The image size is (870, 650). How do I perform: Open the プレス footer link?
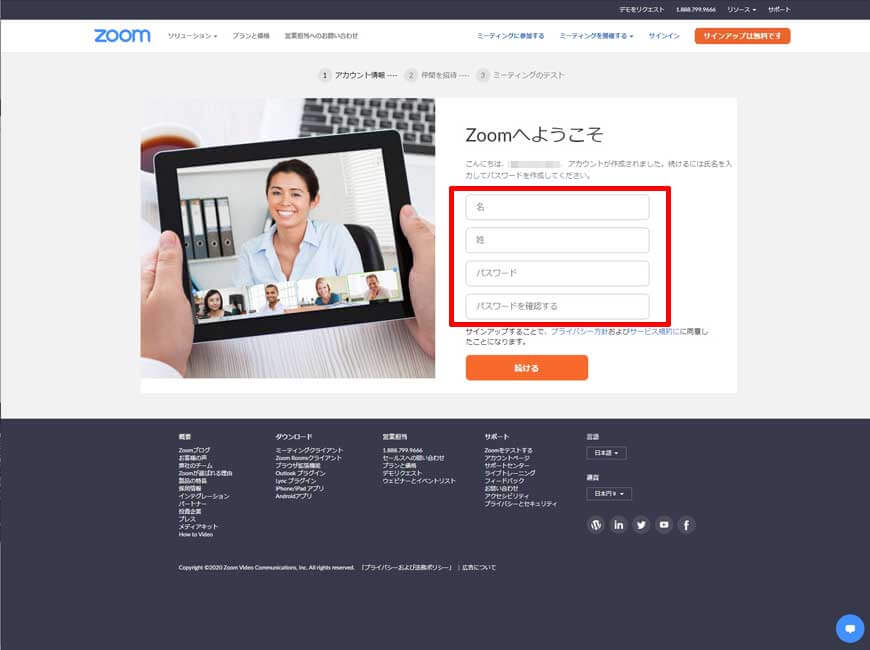(187, 519)
